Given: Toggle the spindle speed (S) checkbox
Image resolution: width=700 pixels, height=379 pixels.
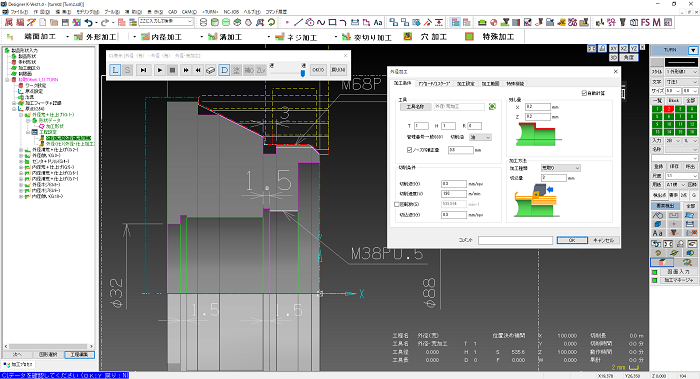Looking at the screenshot, I should 396,204.
